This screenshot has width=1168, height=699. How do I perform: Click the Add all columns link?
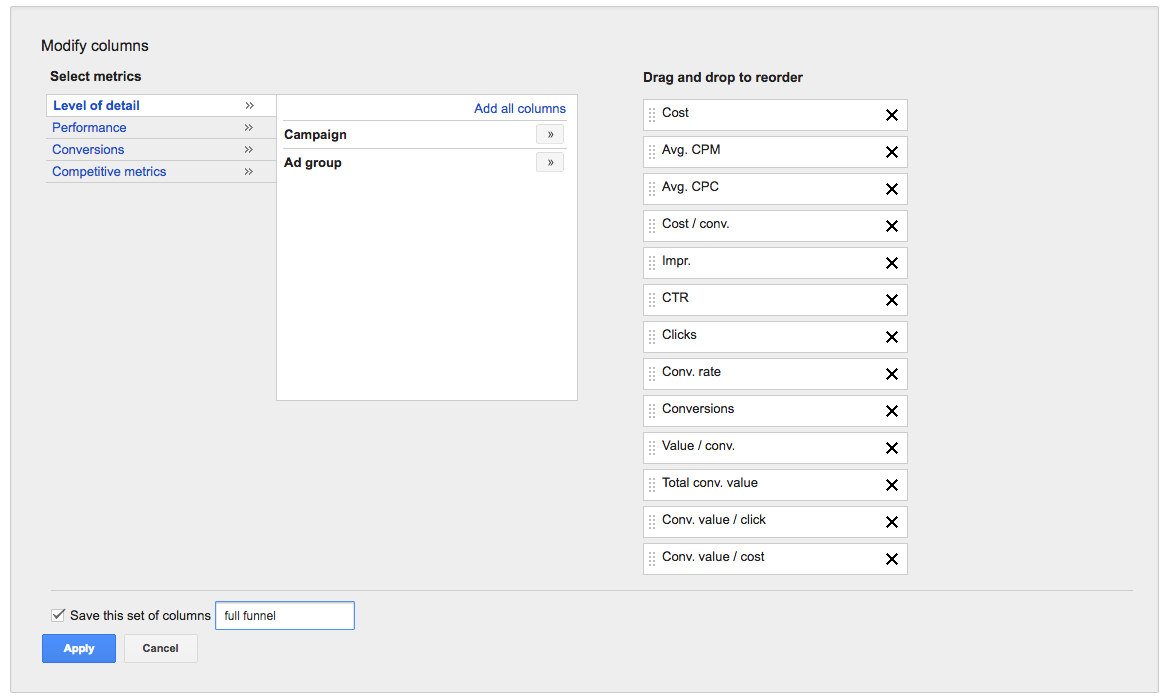click(521, 108)
